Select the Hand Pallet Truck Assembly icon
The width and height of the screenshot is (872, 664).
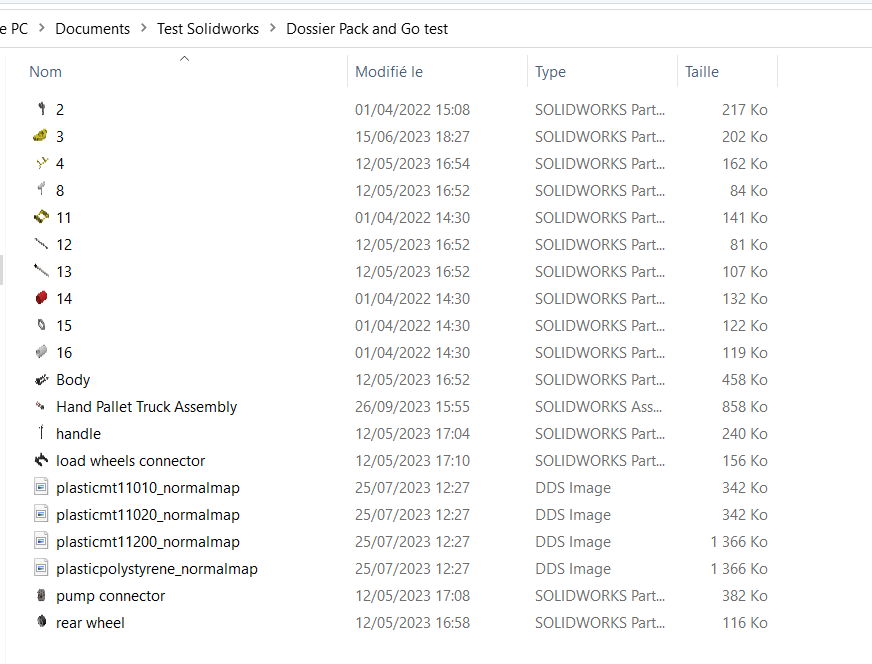pos(40,407)
